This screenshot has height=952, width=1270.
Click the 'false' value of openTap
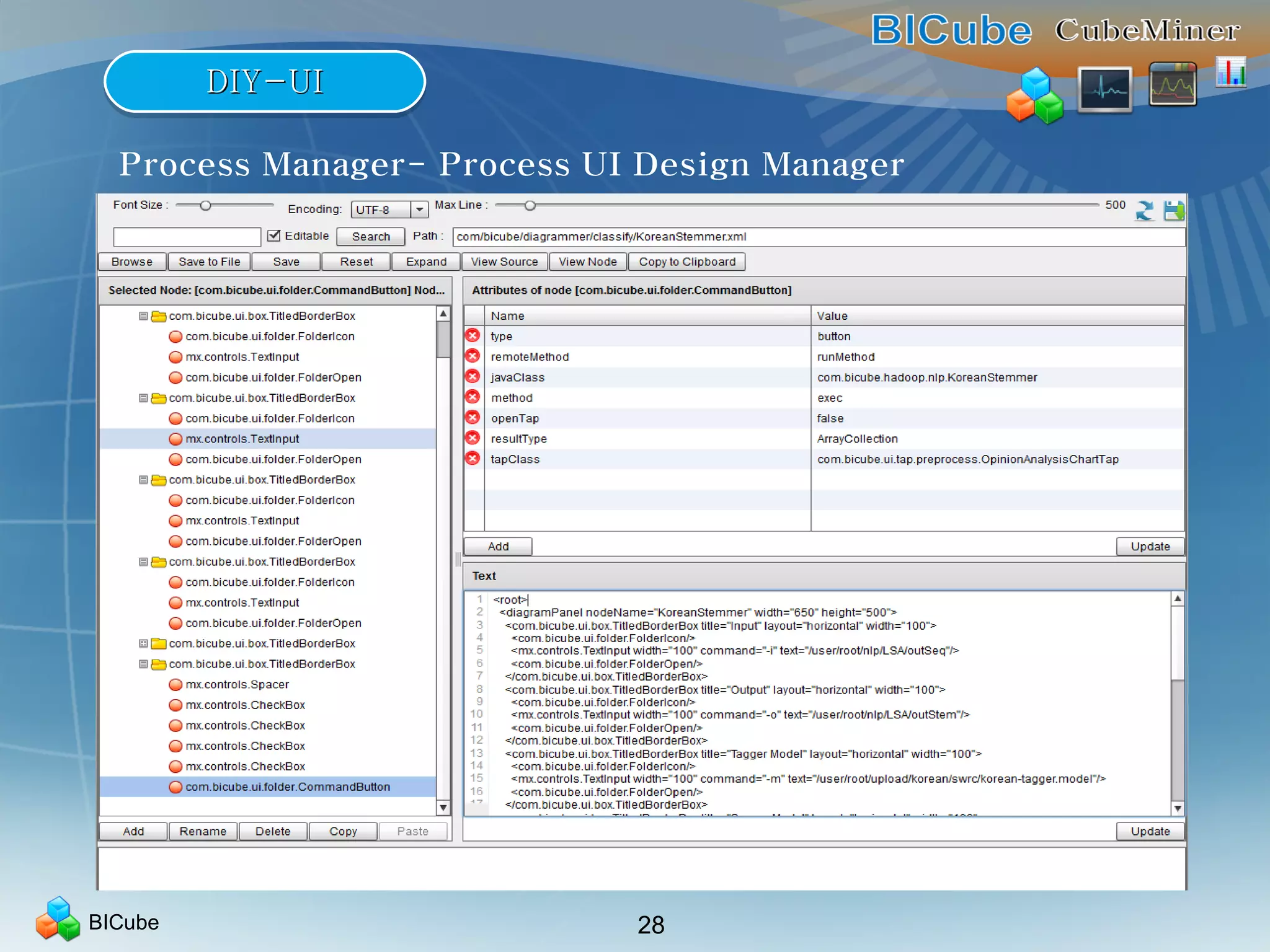997,418
